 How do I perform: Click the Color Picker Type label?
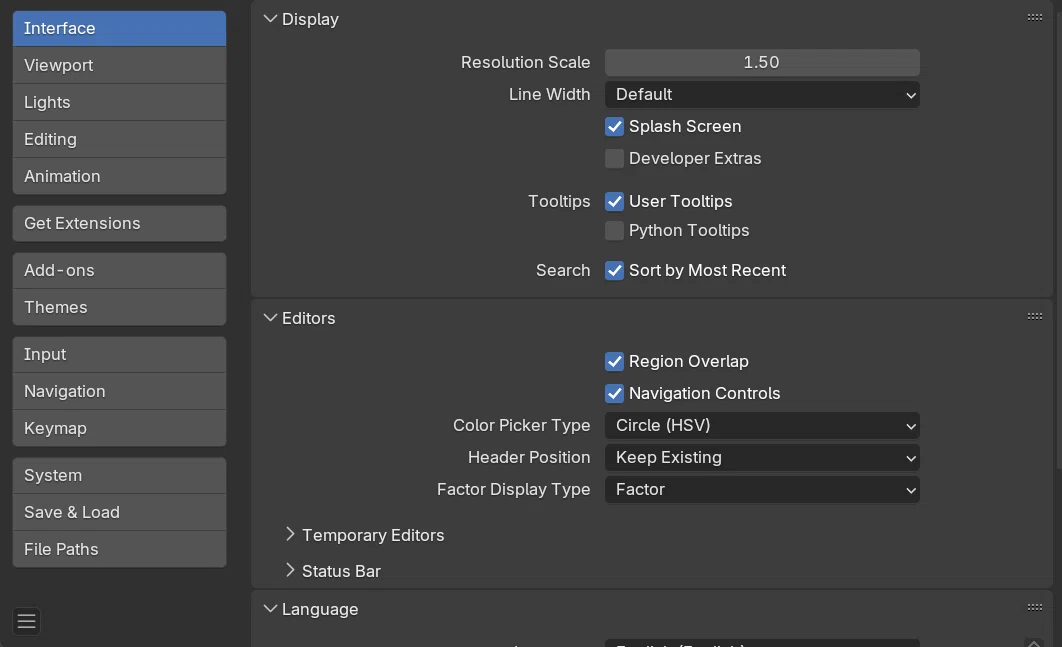pos(522,425)
